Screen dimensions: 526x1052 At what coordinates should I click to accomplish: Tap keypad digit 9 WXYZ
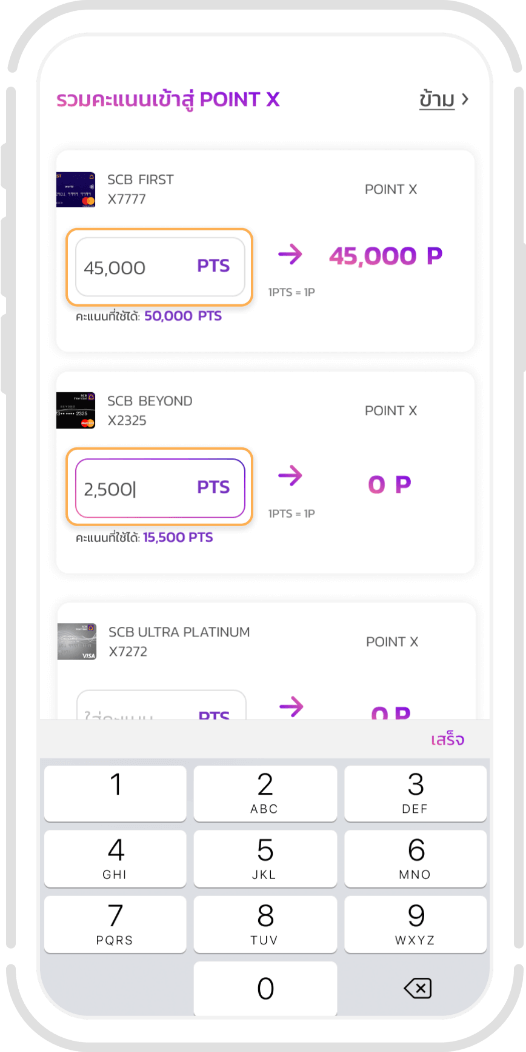tap(415, 924)
